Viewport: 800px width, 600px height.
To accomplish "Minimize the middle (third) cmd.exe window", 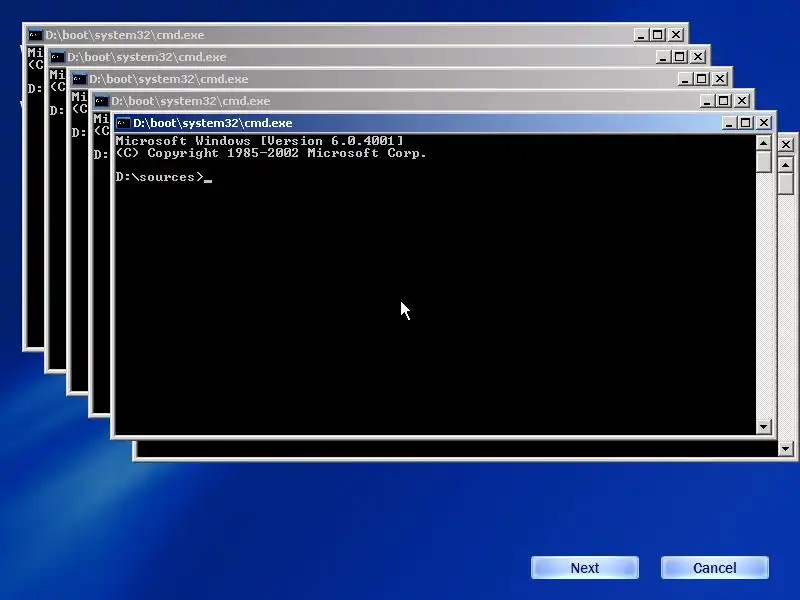I will click(x=685, y=79).
